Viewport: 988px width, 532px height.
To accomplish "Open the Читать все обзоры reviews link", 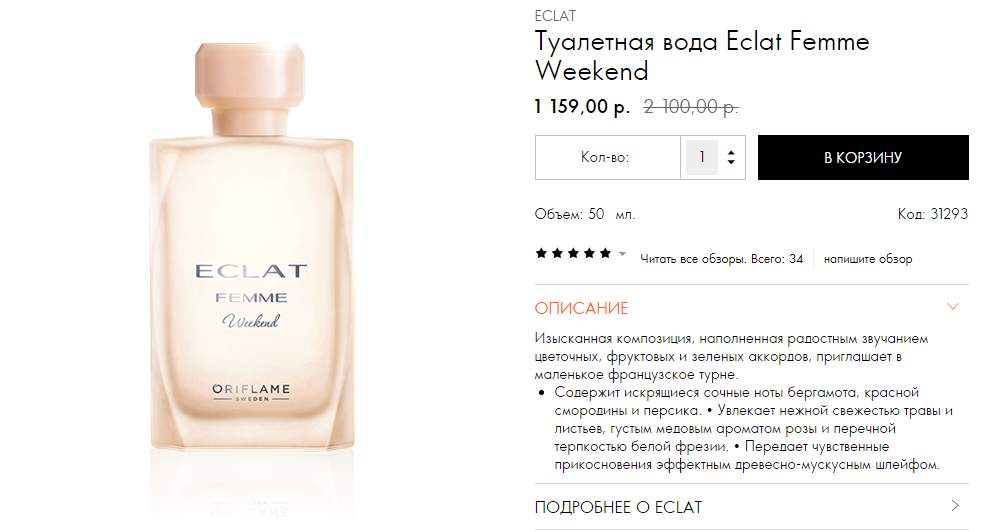I will (x=721, y=259).
